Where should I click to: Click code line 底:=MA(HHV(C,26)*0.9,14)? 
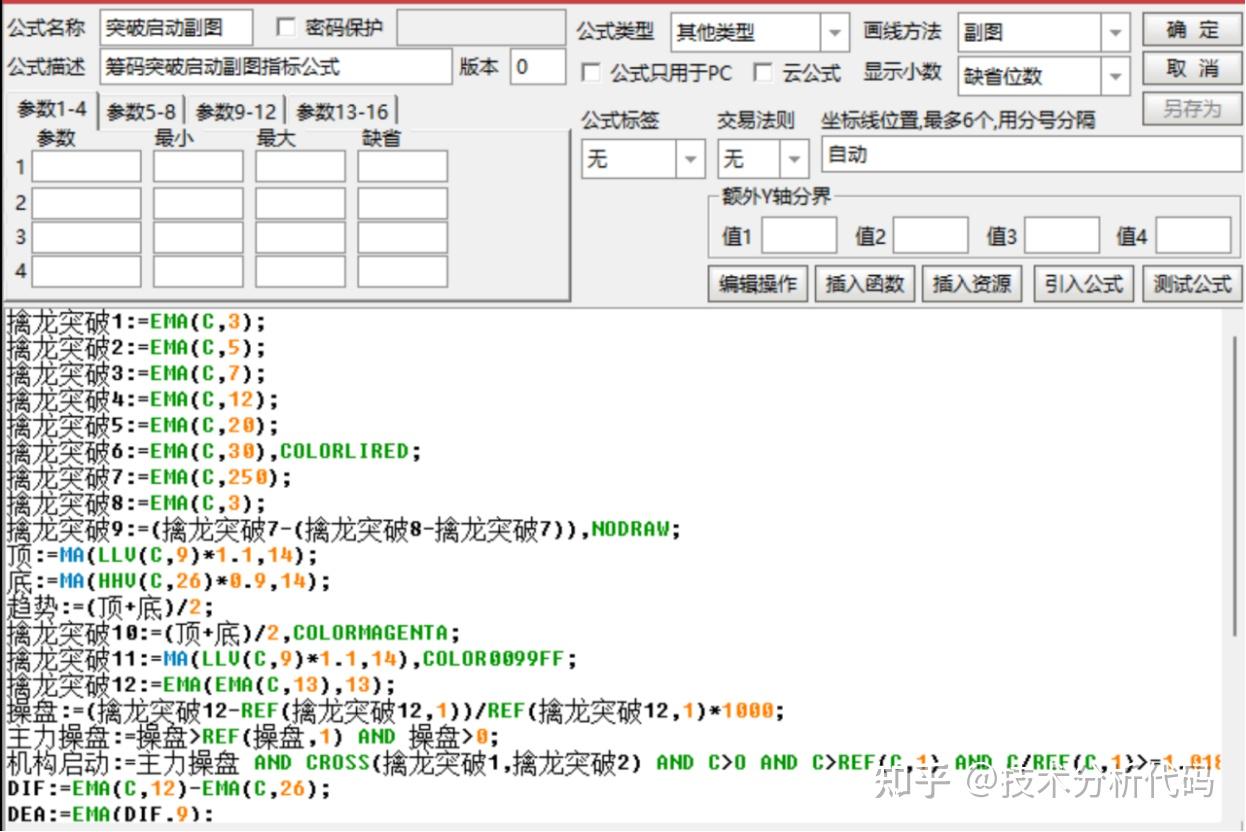[x=168, y=581]
